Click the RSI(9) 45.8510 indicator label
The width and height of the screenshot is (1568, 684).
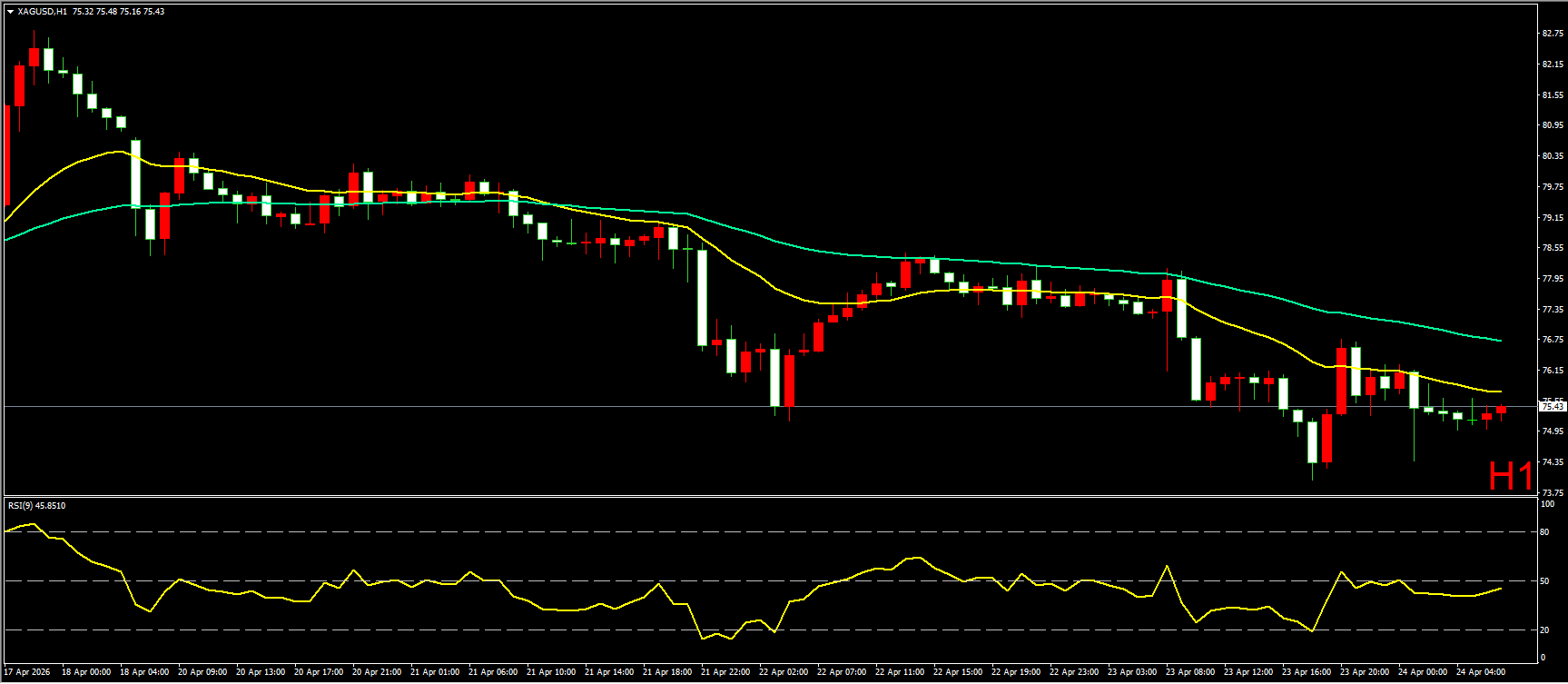[36, 506]
